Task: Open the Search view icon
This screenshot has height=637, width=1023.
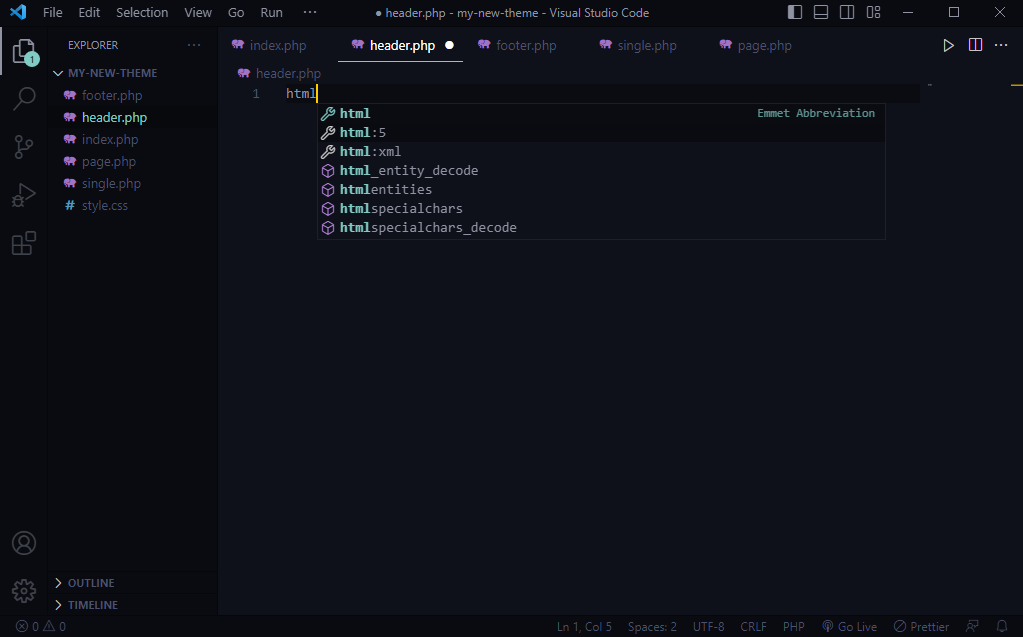Action: (x=23, y=99)
